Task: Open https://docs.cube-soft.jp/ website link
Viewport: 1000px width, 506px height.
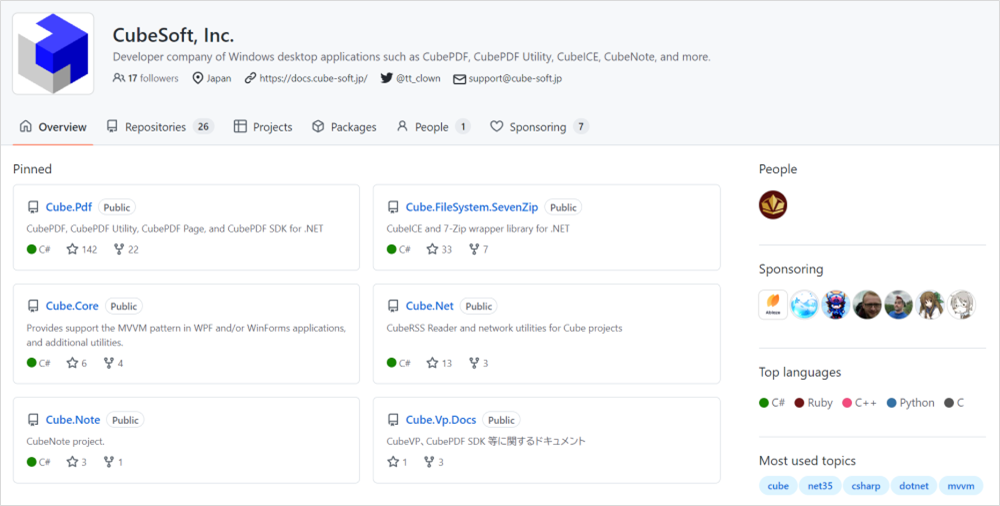Action: (313, 78)
